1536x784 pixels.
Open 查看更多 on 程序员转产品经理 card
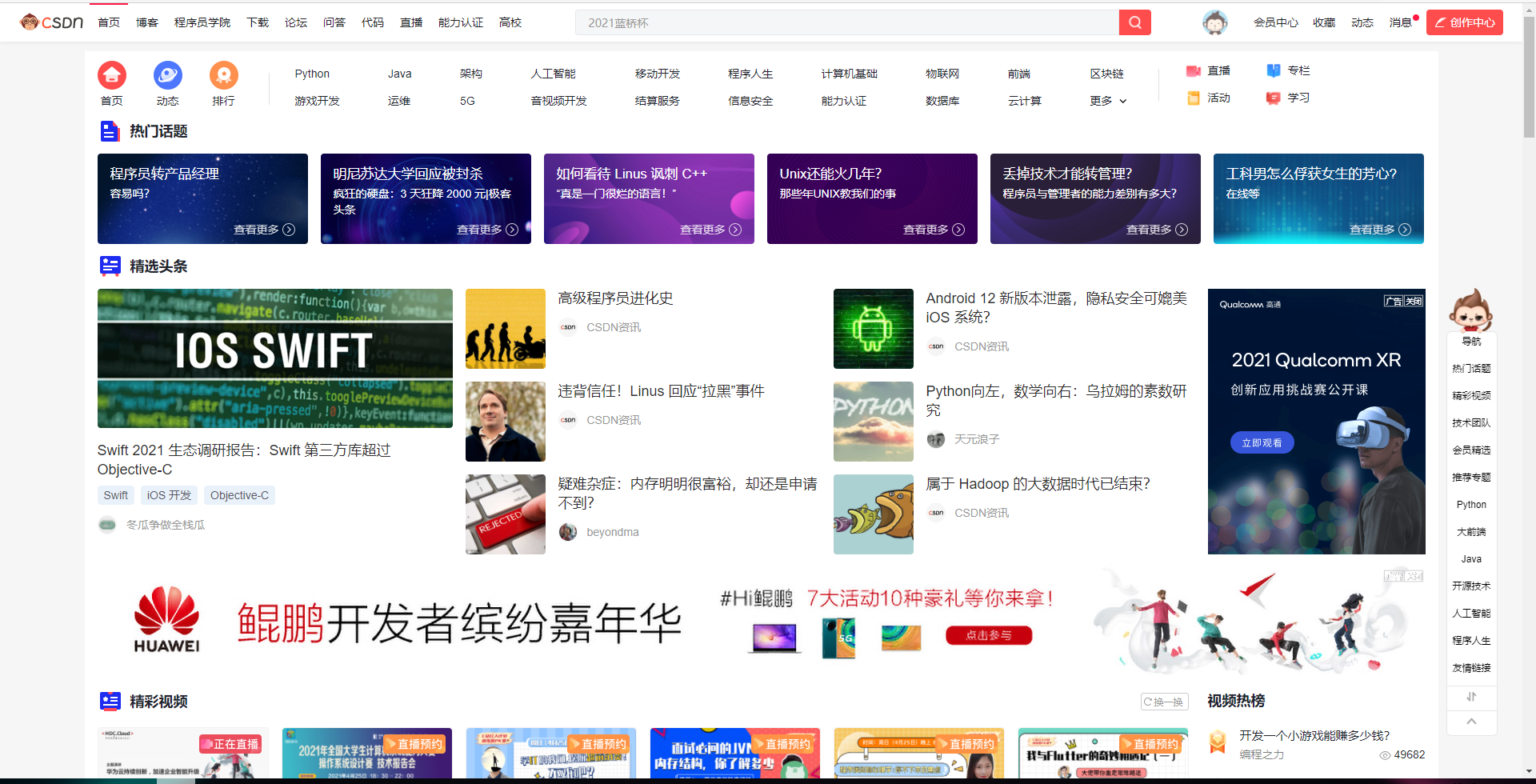click(x=264, y=230)
